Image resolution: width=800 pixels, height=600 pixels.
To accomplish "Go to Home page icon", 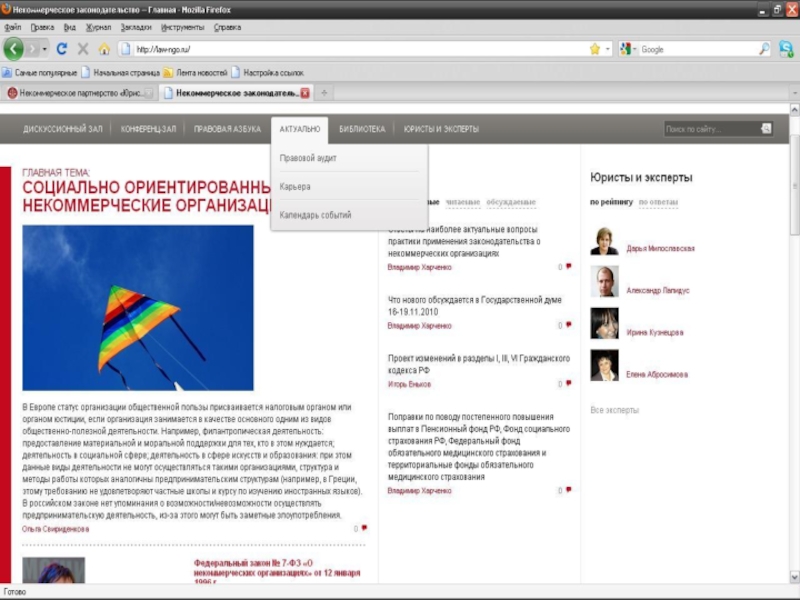I will [104, 49].
